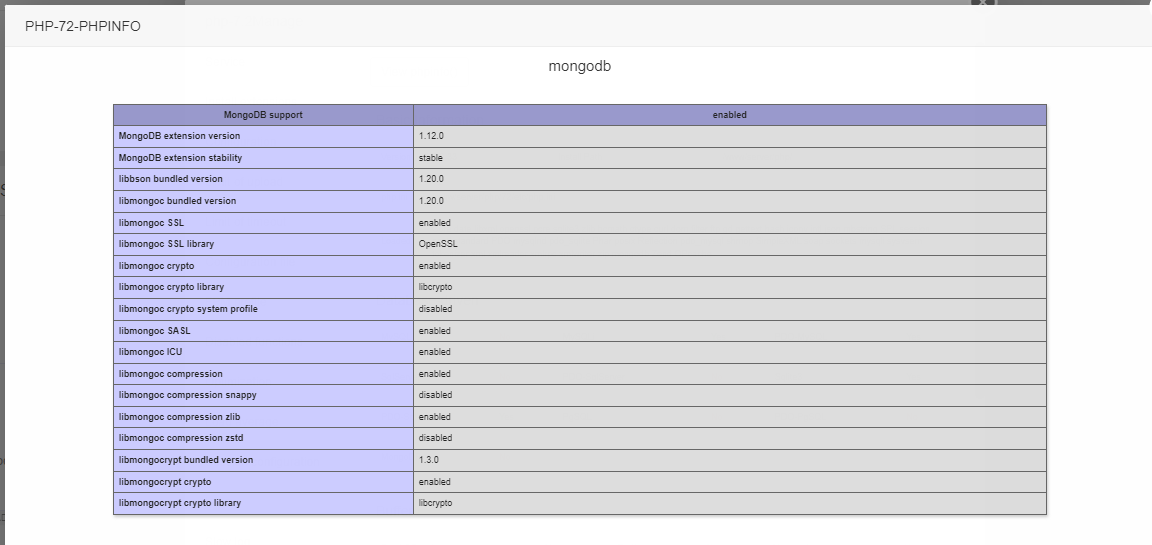
Task: Select disabled value for crypto system profile
Action: tap(730, 309)
